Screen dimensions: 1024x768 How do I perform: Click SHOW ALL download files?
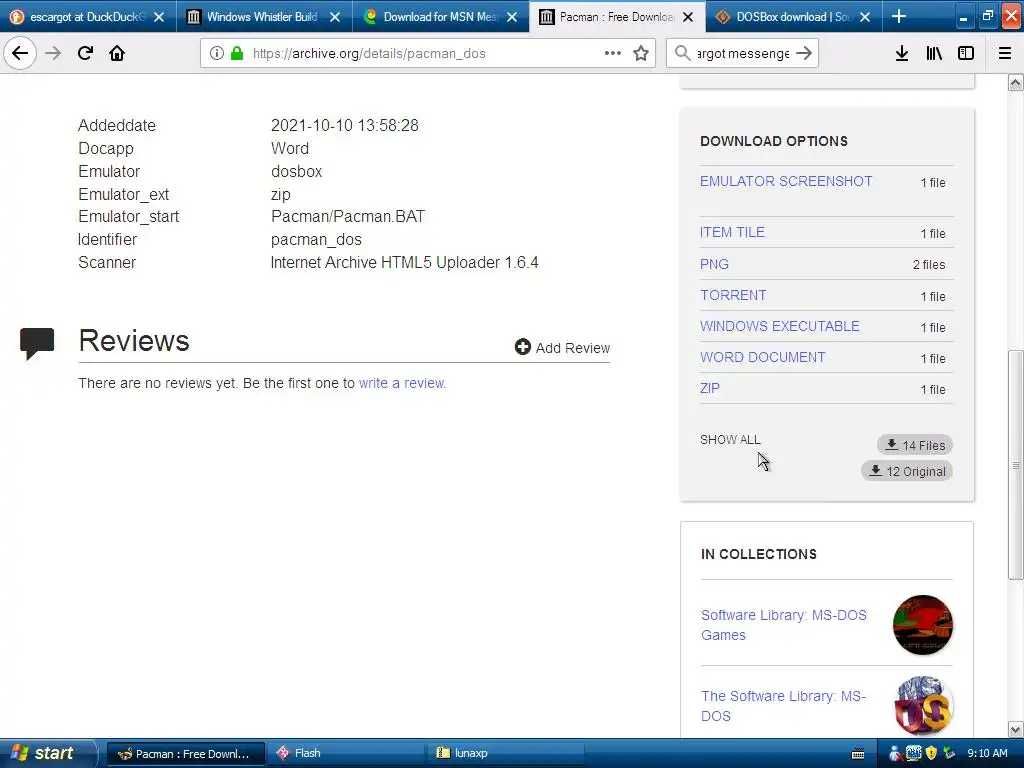730,440
